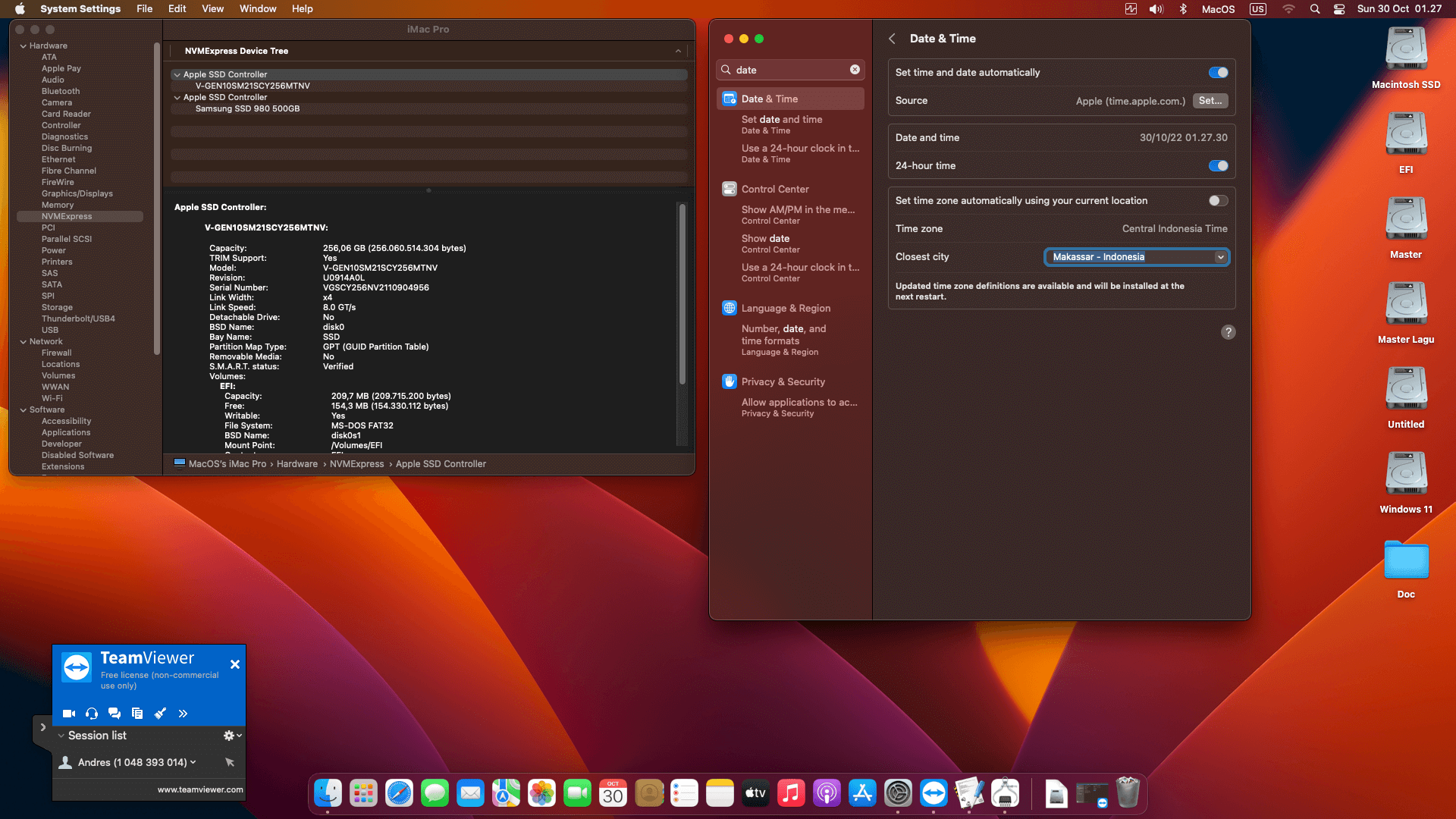
Task: Enable automatic time zone using location
Action: (1218, 201)
